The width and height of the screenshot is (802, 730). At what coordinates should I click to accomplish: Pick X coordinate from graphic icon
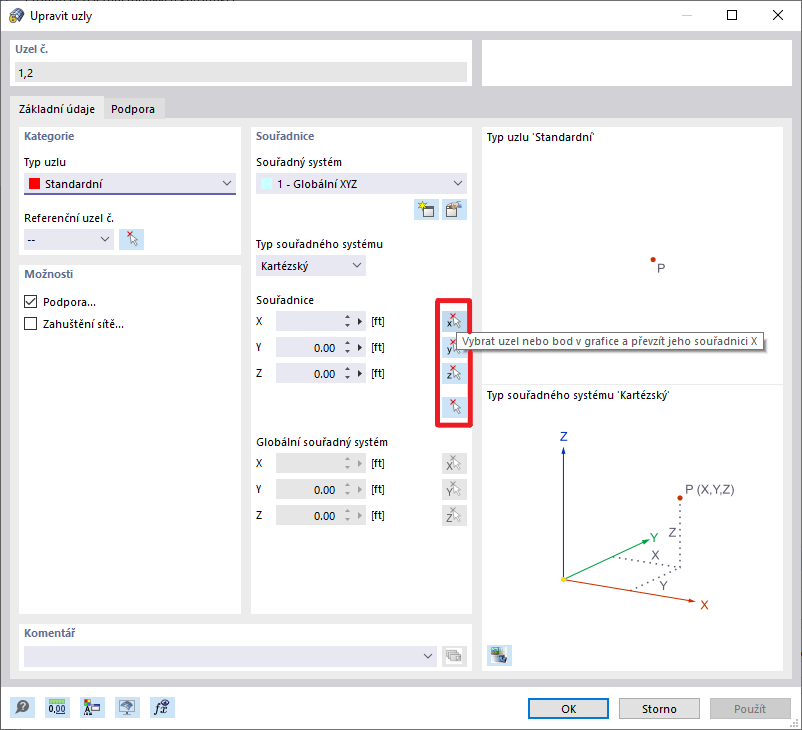tap(454, 321)
